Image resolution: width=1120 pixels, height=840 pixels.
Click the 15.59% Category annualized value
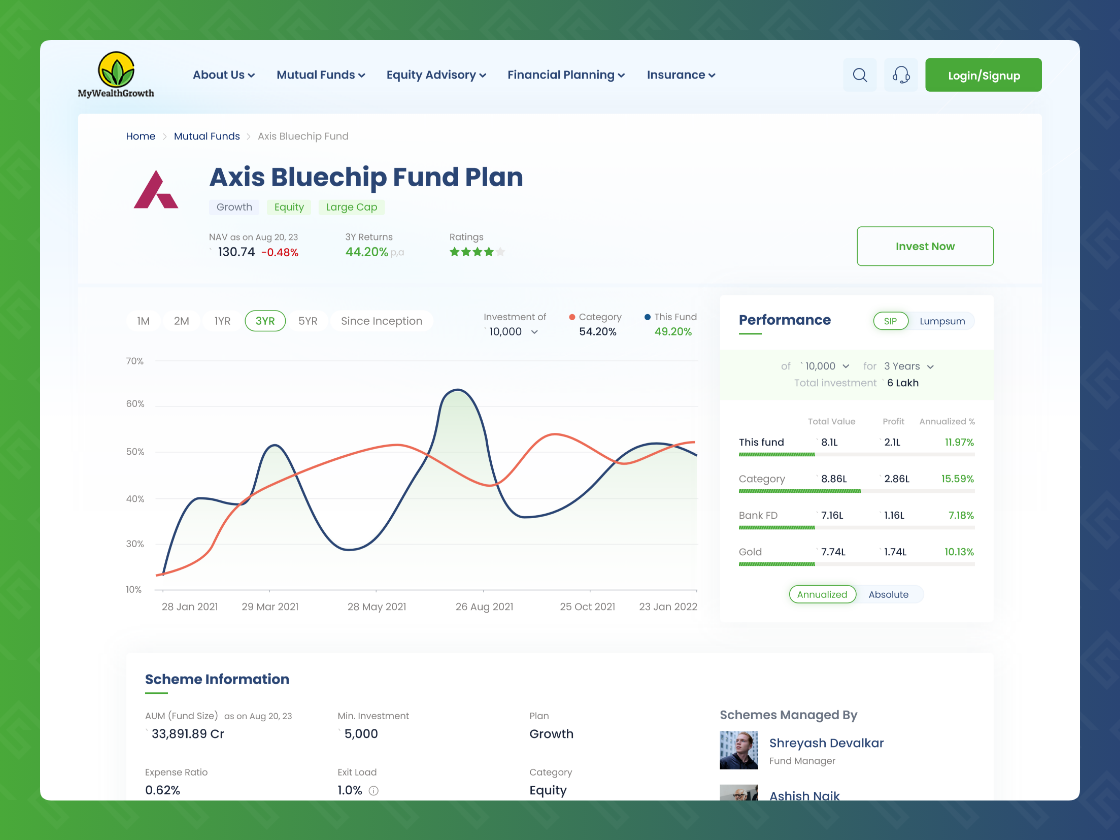[x=958, y=479]
